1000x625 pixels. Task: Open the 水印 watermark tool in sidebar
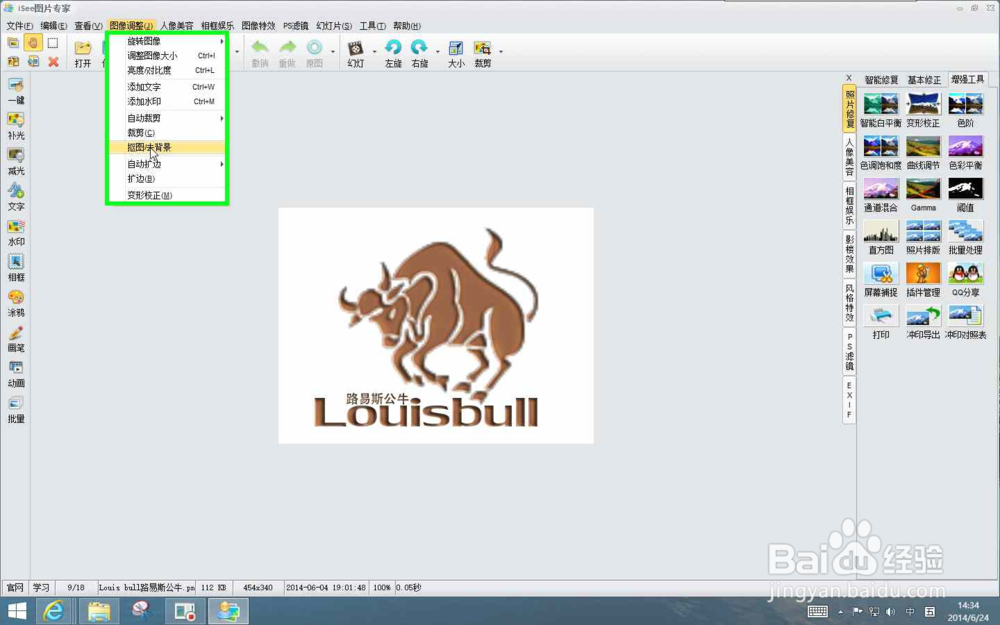click(x=16, y=233)
